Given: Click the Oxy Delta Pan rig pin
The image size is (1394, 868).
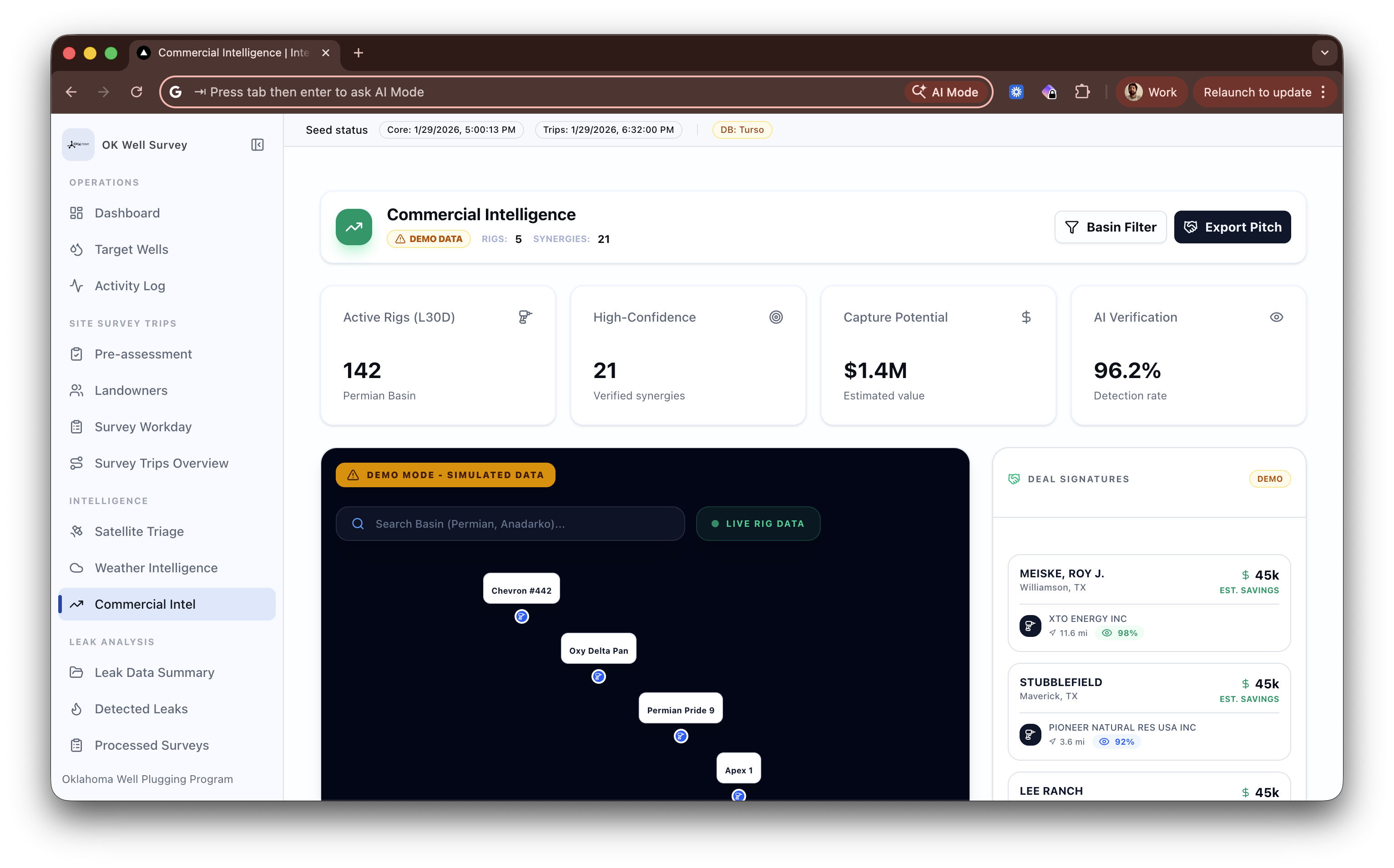Looking at the screenshot, I should tap(598, 676).
